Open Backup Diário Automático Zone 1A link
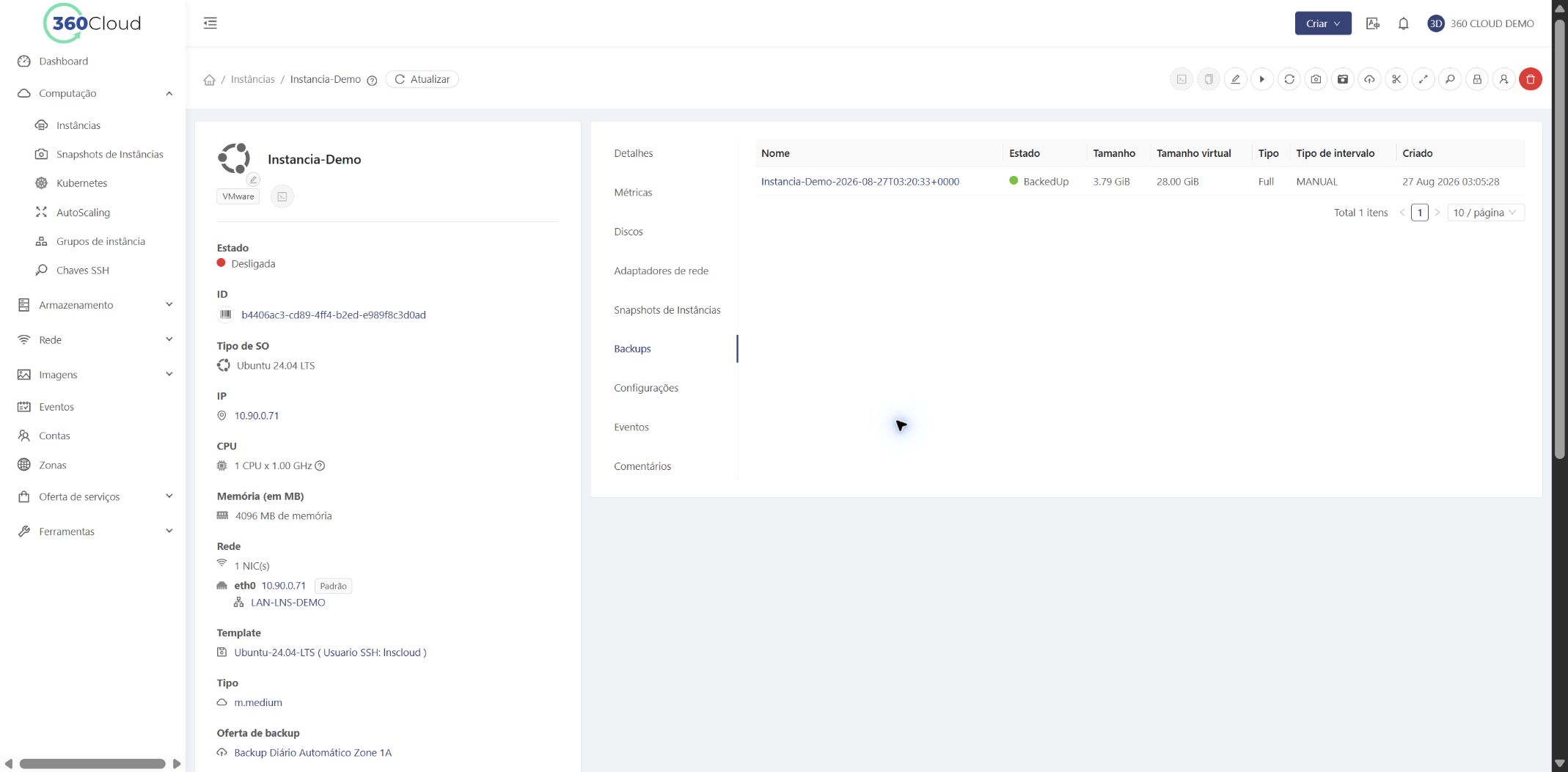Screen dimensions: 1568x772 click(x=313, y=753)
